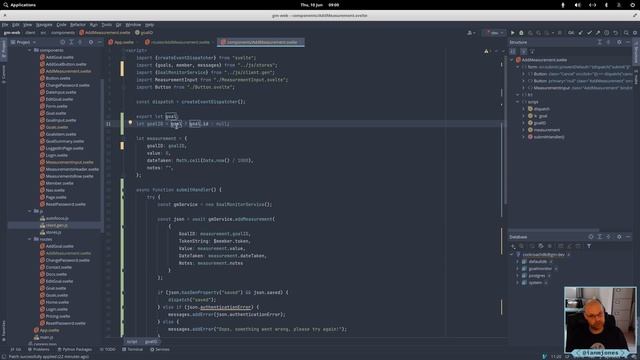Click the Database panel add data source icon
This screenshot has width=640, height=360.
pos(513,246)
